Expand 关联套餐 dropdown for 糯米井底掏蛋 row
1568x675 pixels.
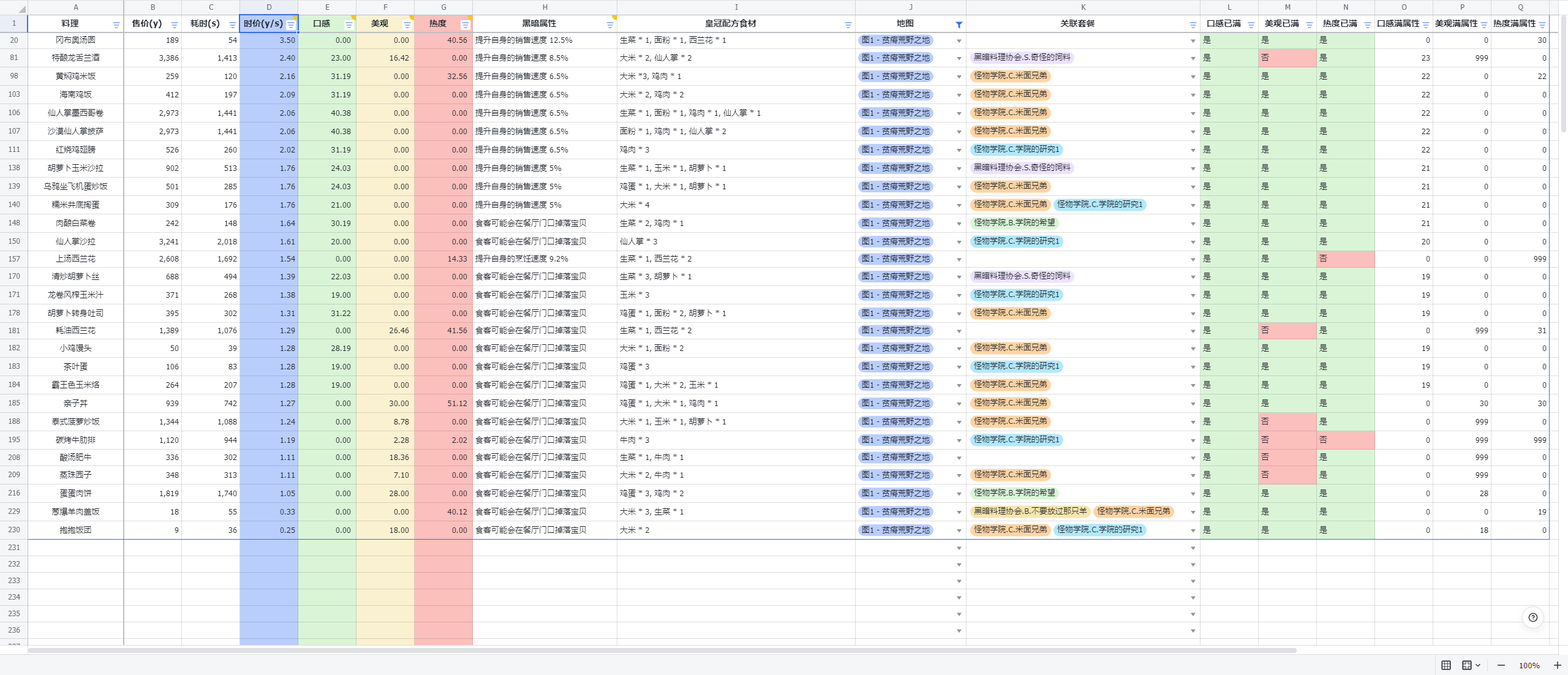point(1193,206)
